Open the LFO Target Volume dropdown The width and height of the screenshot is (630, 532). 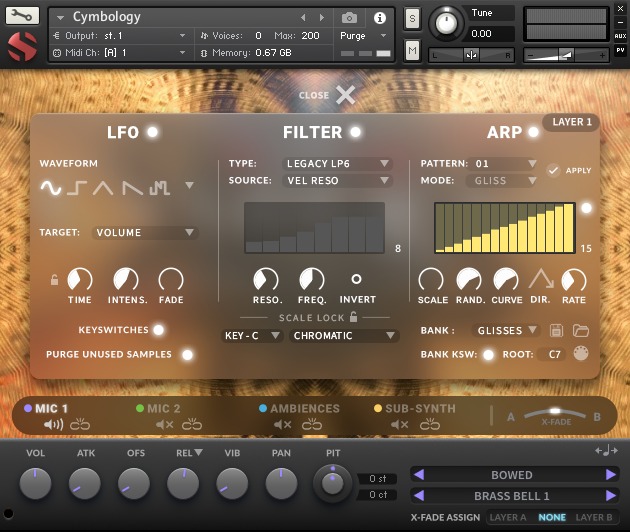pyautogui.click(x=145, y=233)
